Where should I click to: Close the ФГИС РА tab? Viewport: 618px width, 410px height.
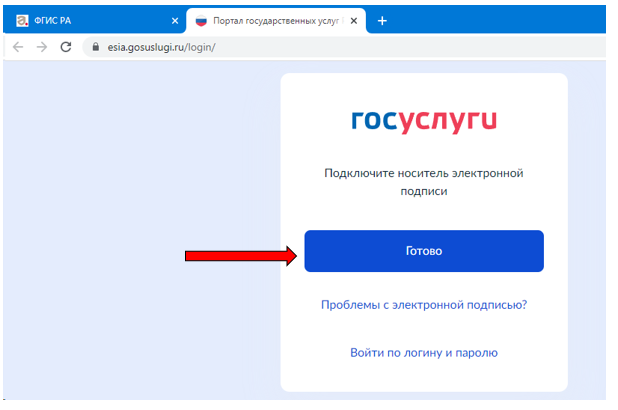click(x=175, y=21)
